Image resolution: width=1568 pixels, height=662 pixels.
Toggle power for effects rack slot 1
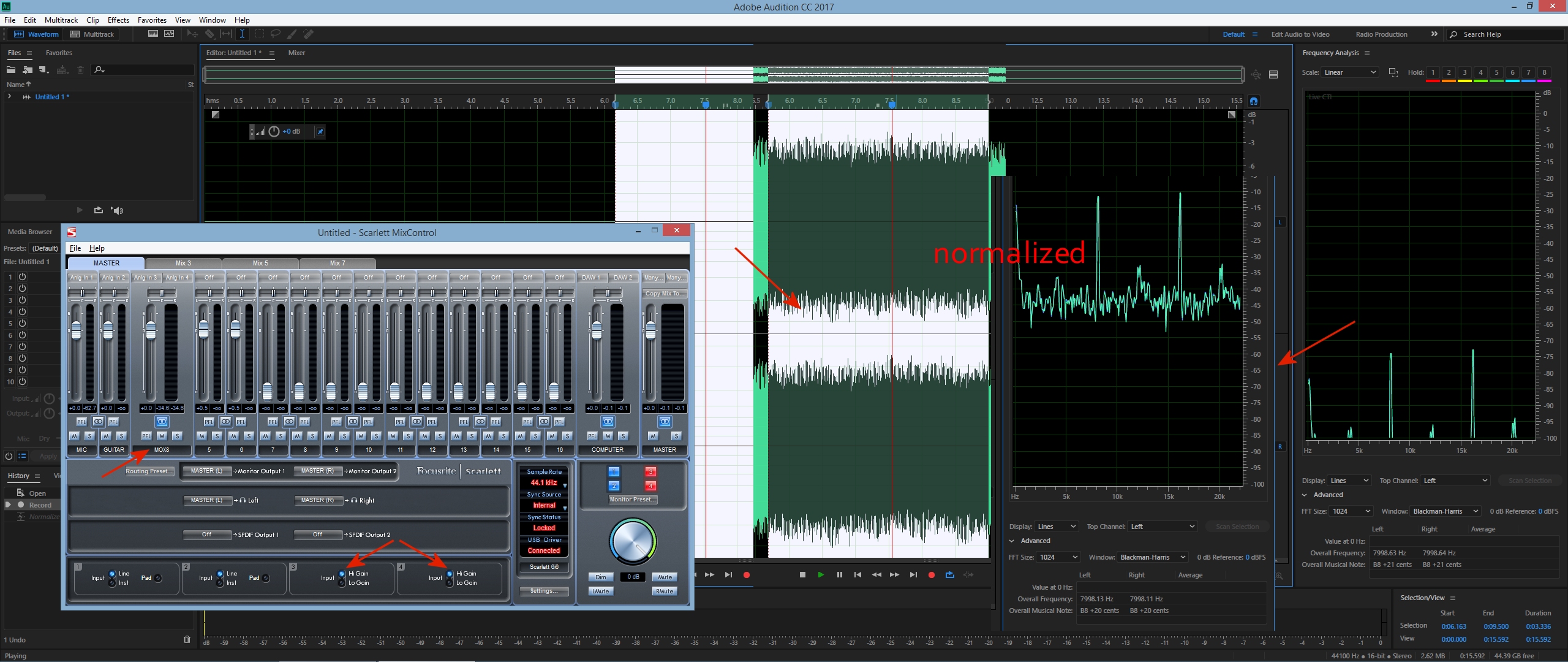(x=23, y=277)
